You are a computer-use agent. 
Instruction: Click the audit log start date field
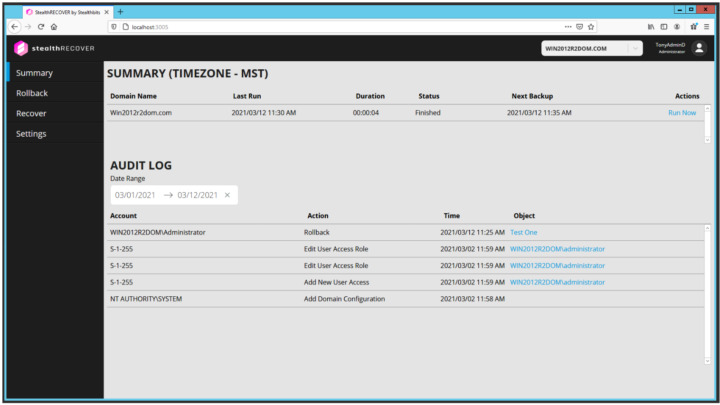[135, 195]
